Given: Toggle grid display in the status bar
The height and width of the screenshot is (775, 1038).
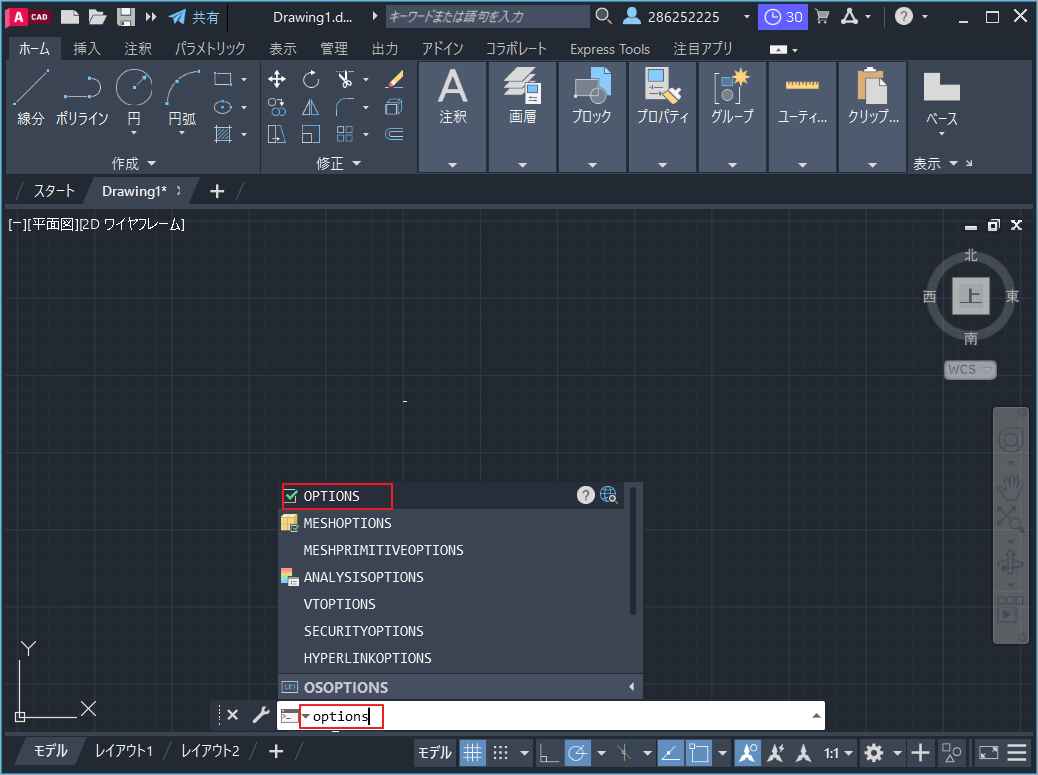Looking at the screenshot, I should click(471, 753).
